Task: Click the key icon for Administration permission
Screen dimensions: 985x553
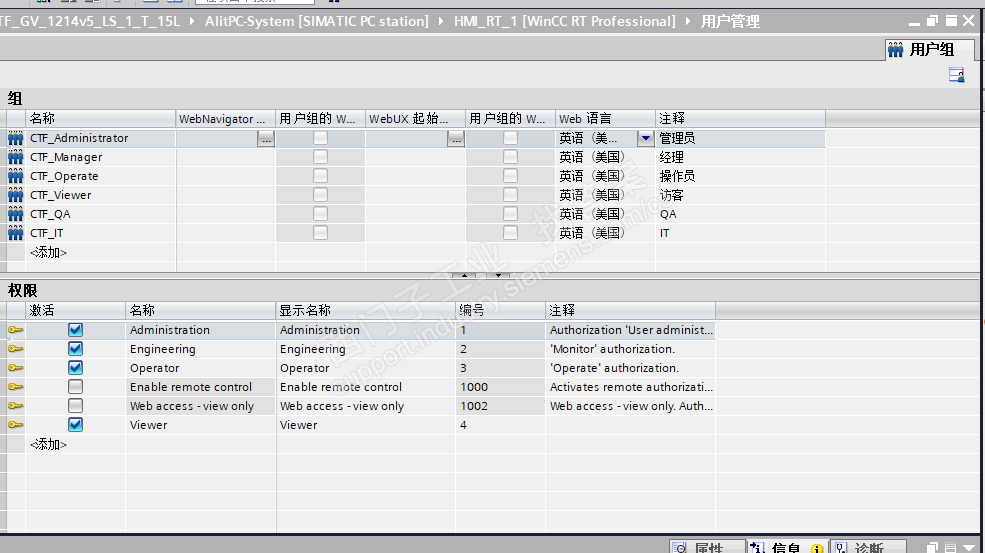Action: coord(16,330)
